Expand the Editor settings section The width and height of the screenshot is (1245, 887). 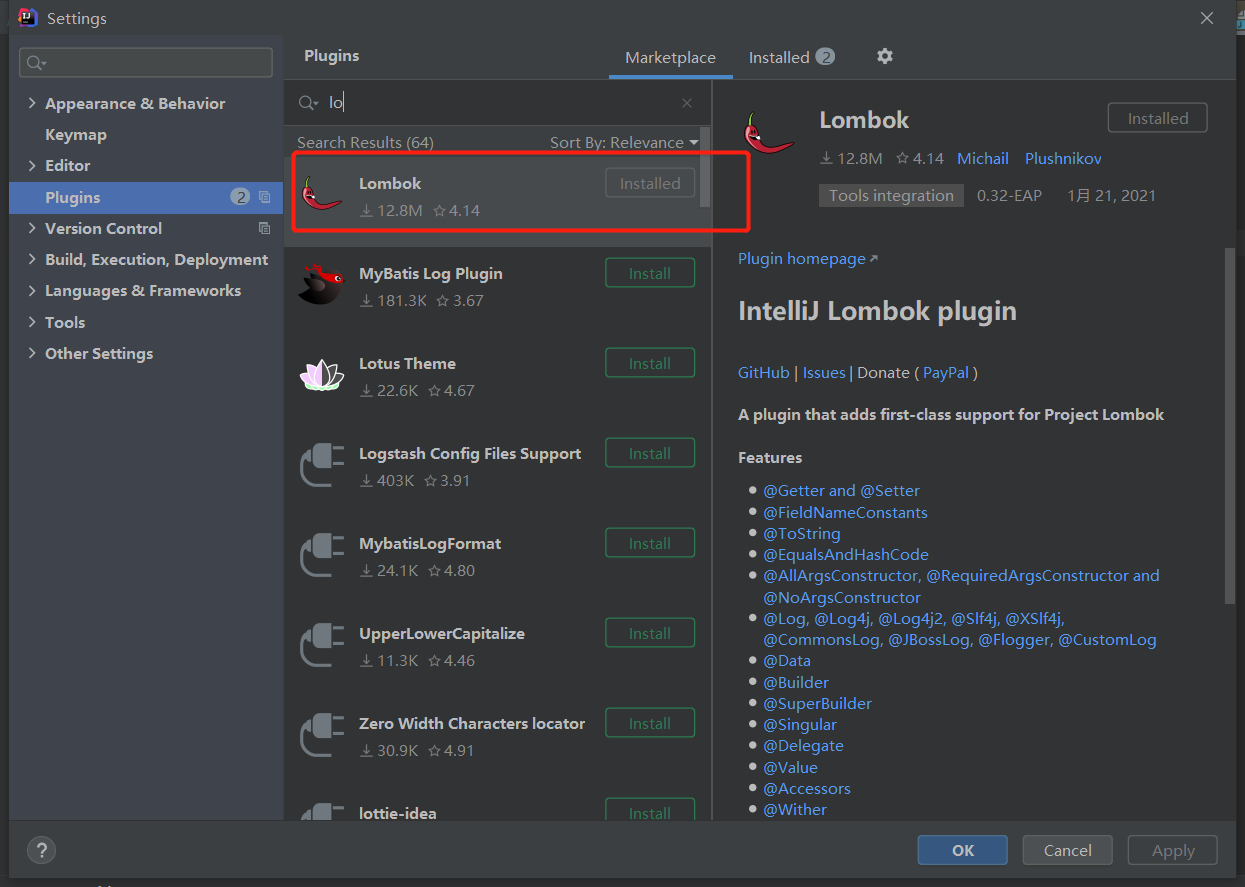32,165
